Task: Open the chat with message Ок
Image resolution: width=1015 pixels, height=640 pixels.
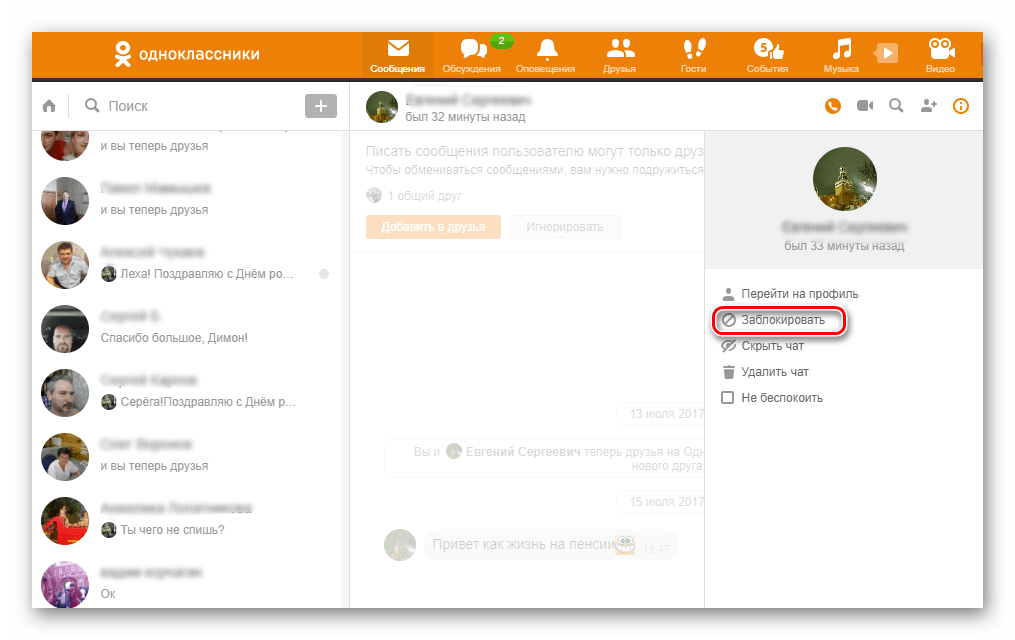Action: coord(186,585)
